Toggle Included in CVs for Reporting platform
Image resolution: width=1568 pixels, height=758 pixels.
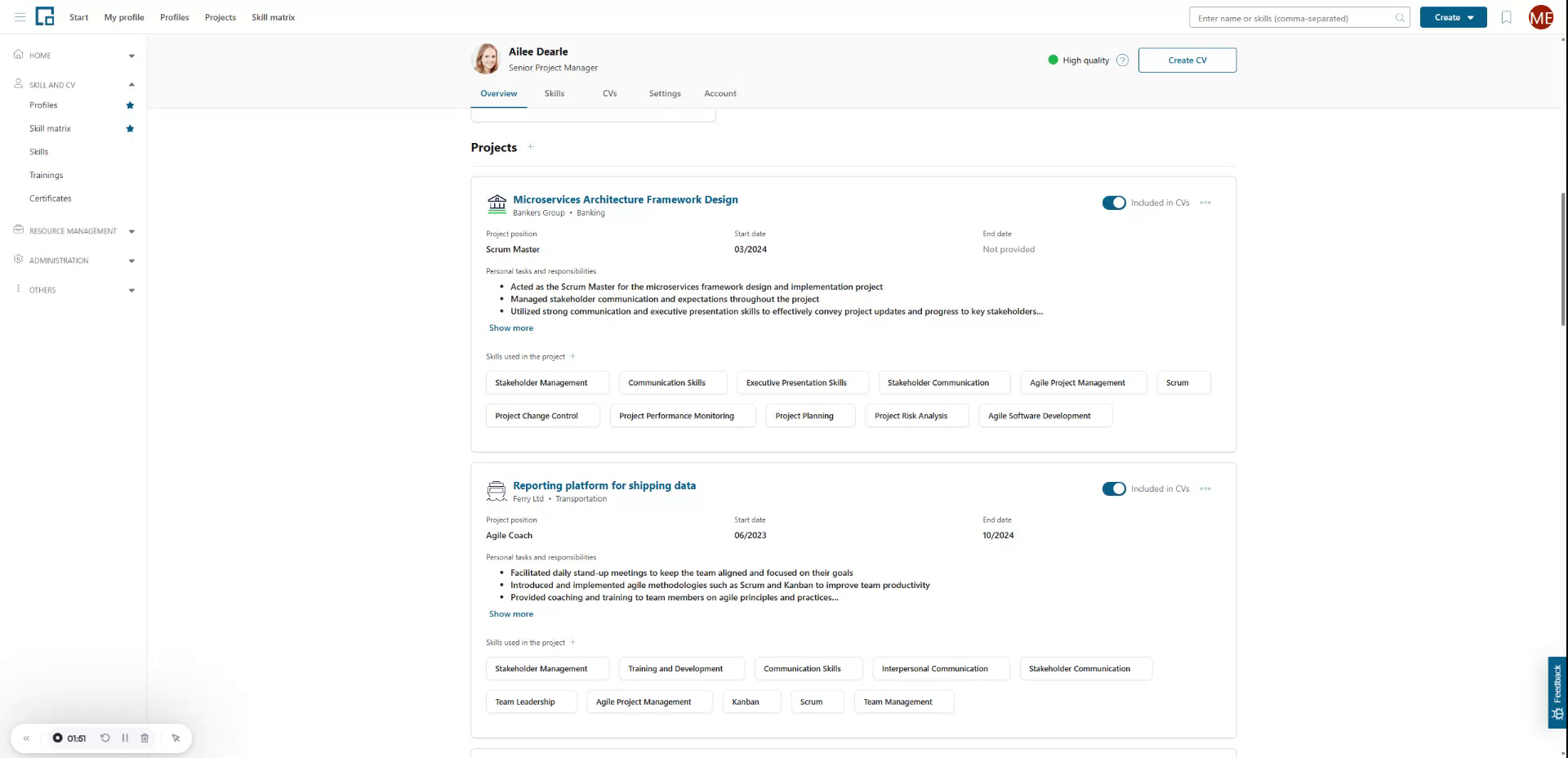pyautogui.click(x=1113, y=488)
